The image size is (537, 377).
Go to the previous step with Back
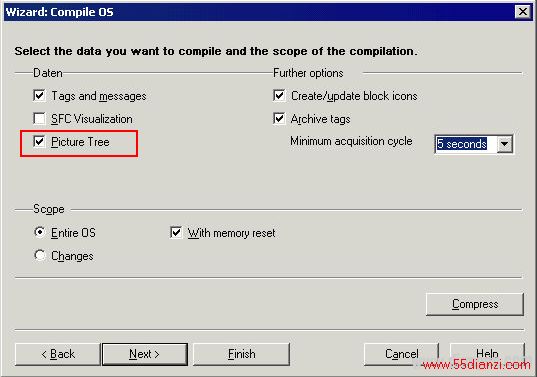coord(58,354)
